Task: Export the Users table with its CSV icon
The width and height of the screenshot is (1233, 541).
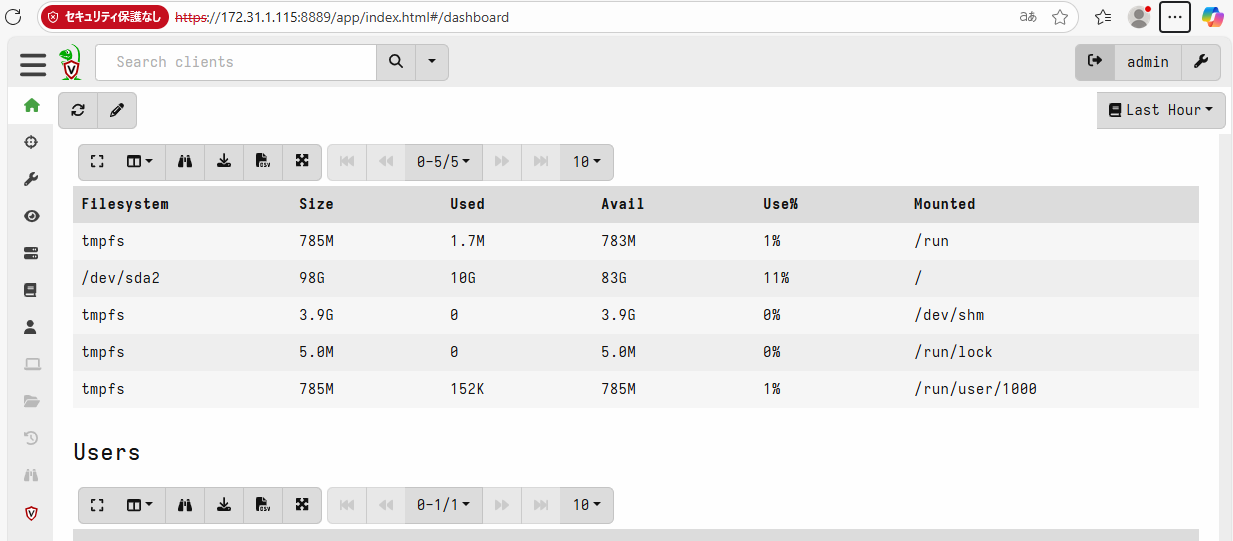Action: pyautogui.click(x=263, y=505)
